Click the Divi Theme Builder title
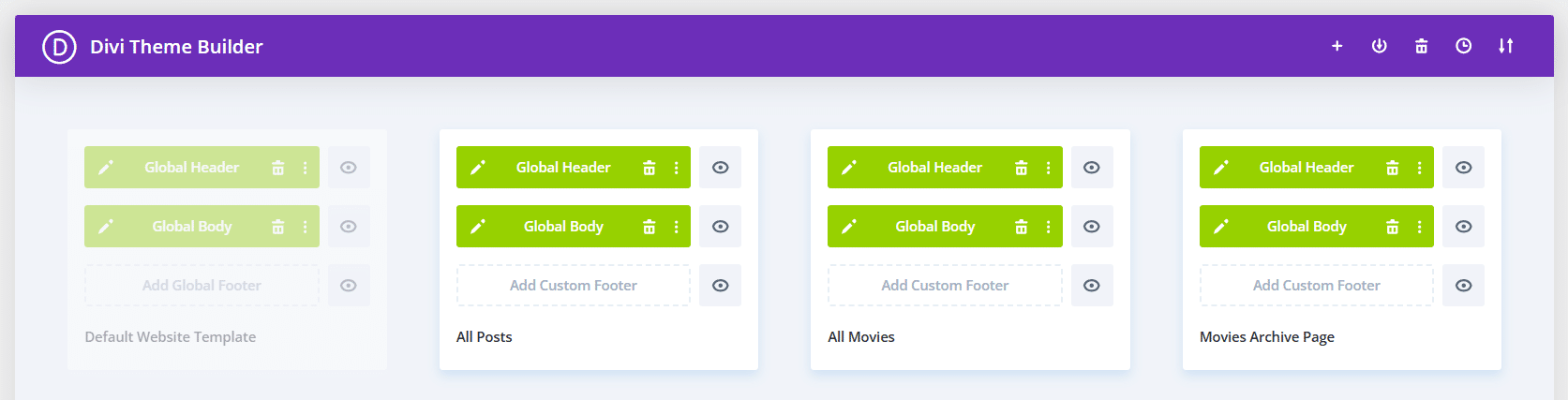The width and height of the screenshot is (1568, 400). (x=176, y=47)
